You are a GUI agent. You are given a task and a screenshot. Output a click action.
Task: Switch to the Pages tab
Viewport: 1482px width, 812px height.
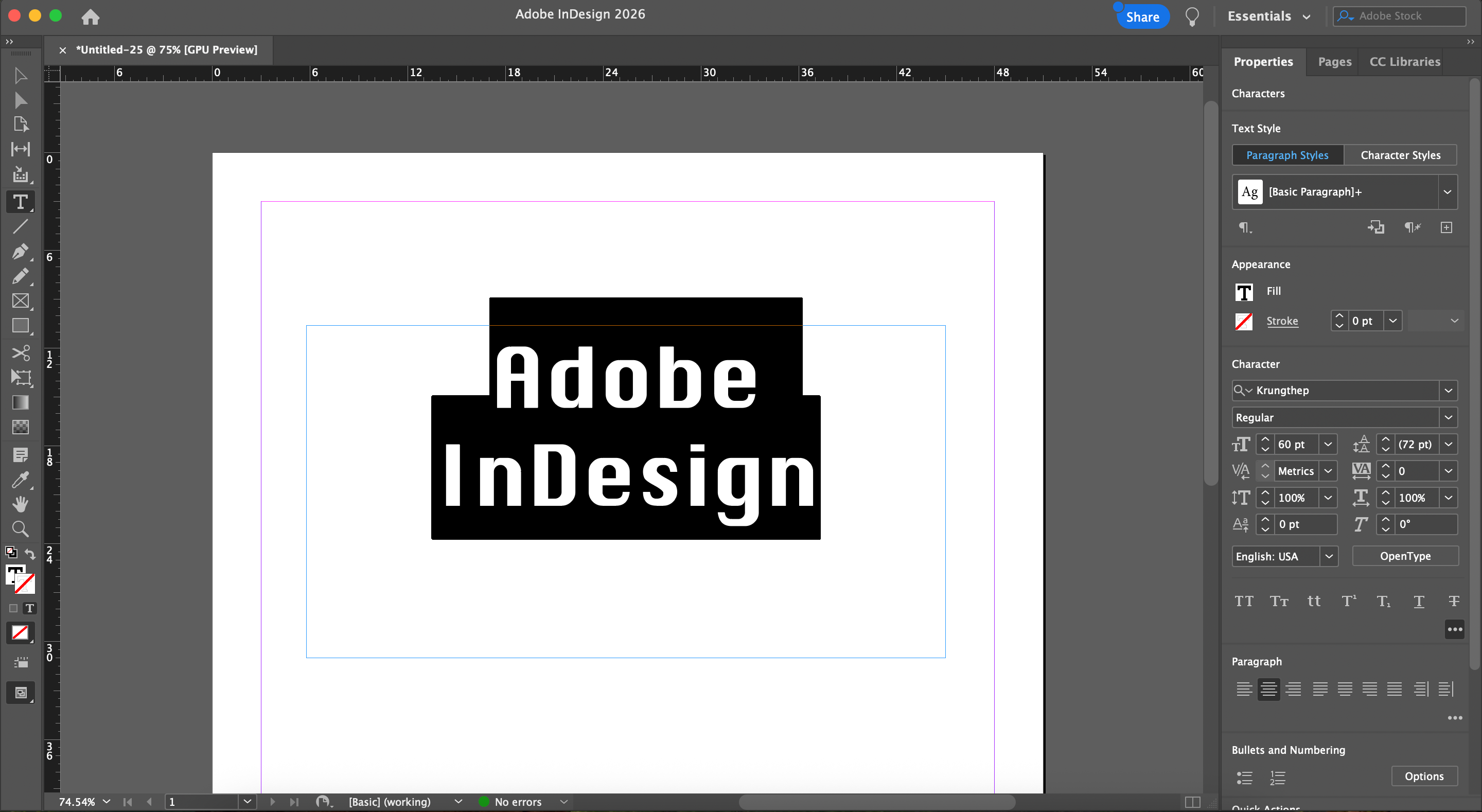pyautogui.click(x=1334, y=62)
